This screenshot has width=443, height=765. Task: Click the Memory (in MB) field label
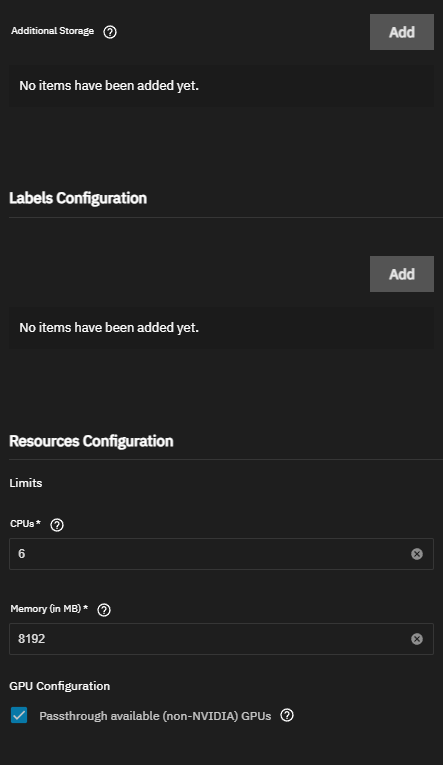point(49,609)
